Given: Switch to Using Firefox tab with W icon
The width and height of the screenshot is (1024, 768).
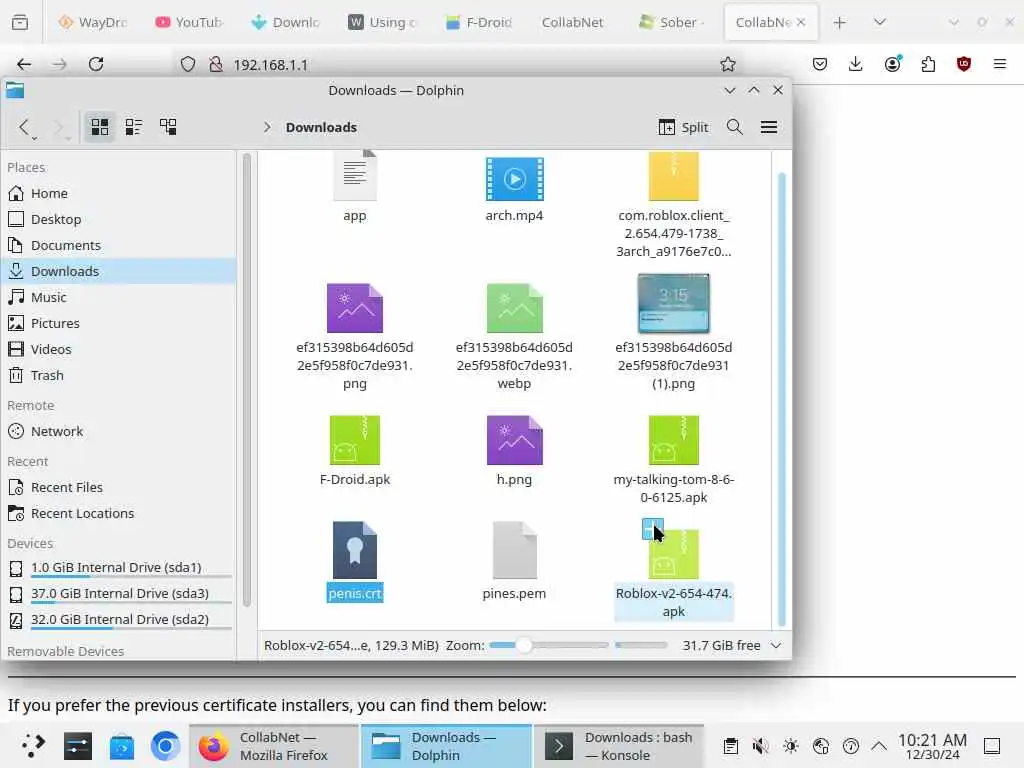Looking at the screenshot, I should (x=382, y=22).
